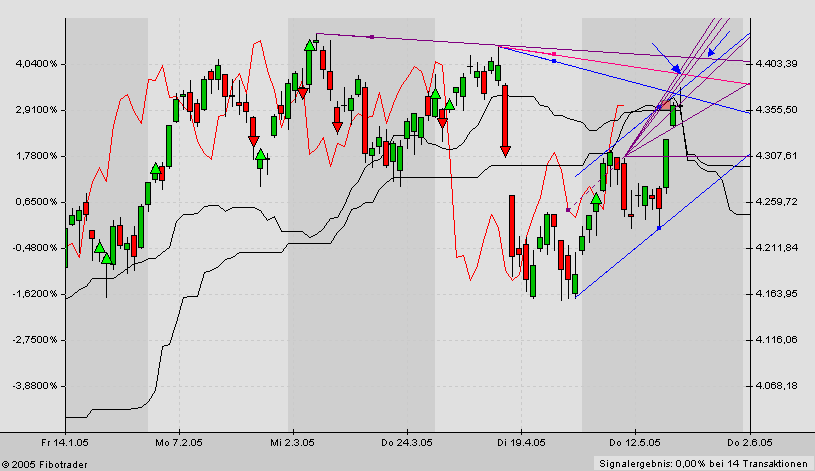Image resolution: width=815 pixels, height=471 pixels.
Task: Click the 4.403,39 price label
Action: point(777,63)
